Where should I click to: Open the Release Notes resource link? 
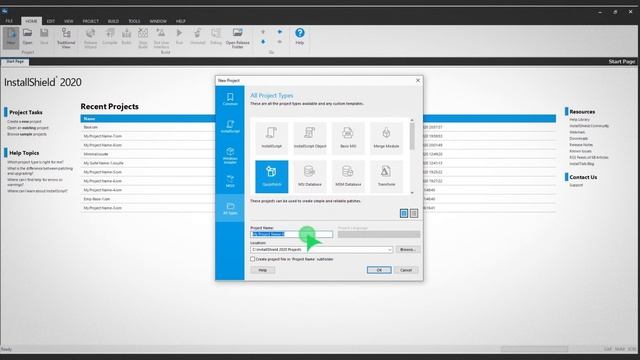click(581, 145)
